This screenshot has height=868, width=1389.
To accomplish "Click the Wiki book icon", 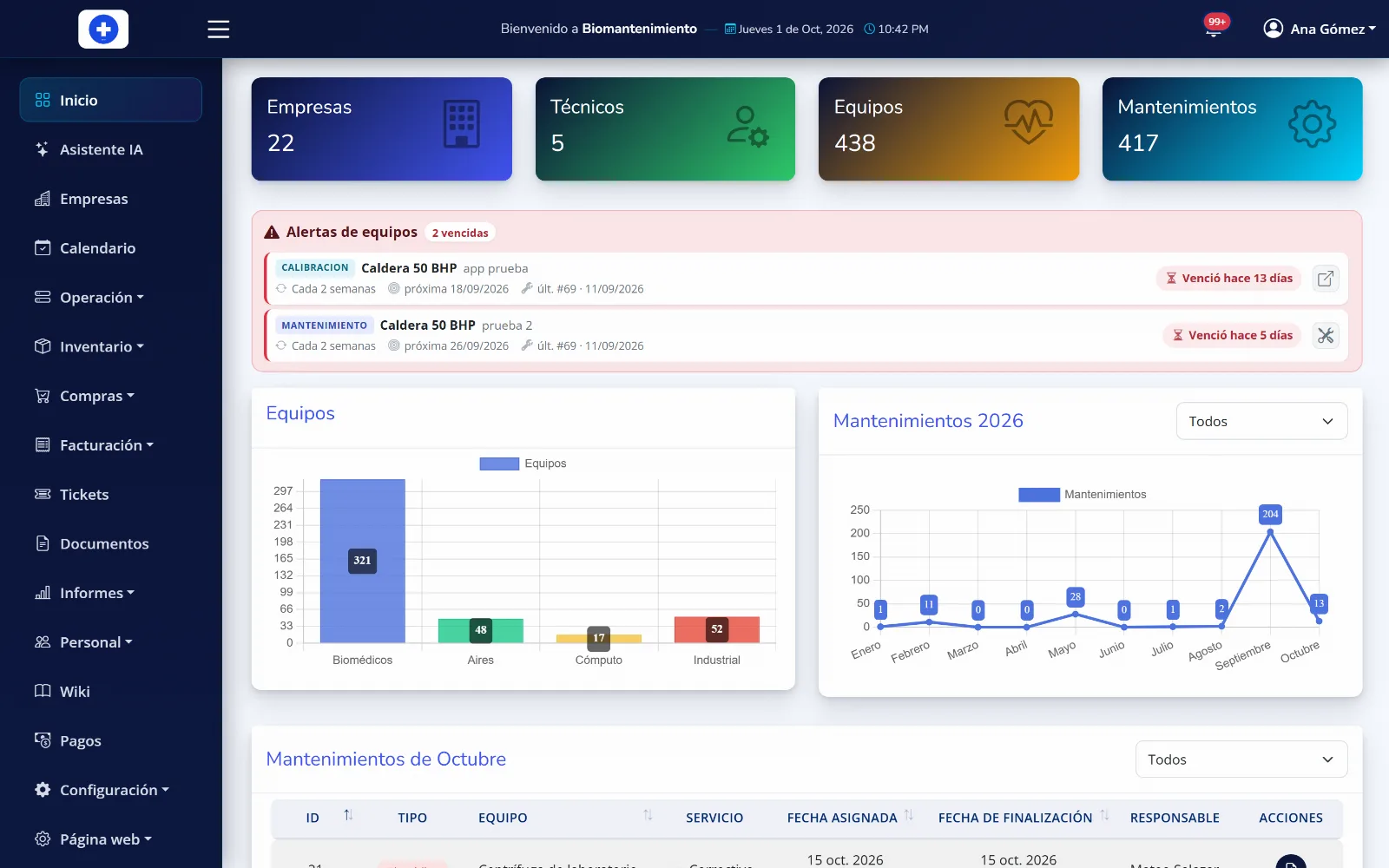I will pos(43,691).
